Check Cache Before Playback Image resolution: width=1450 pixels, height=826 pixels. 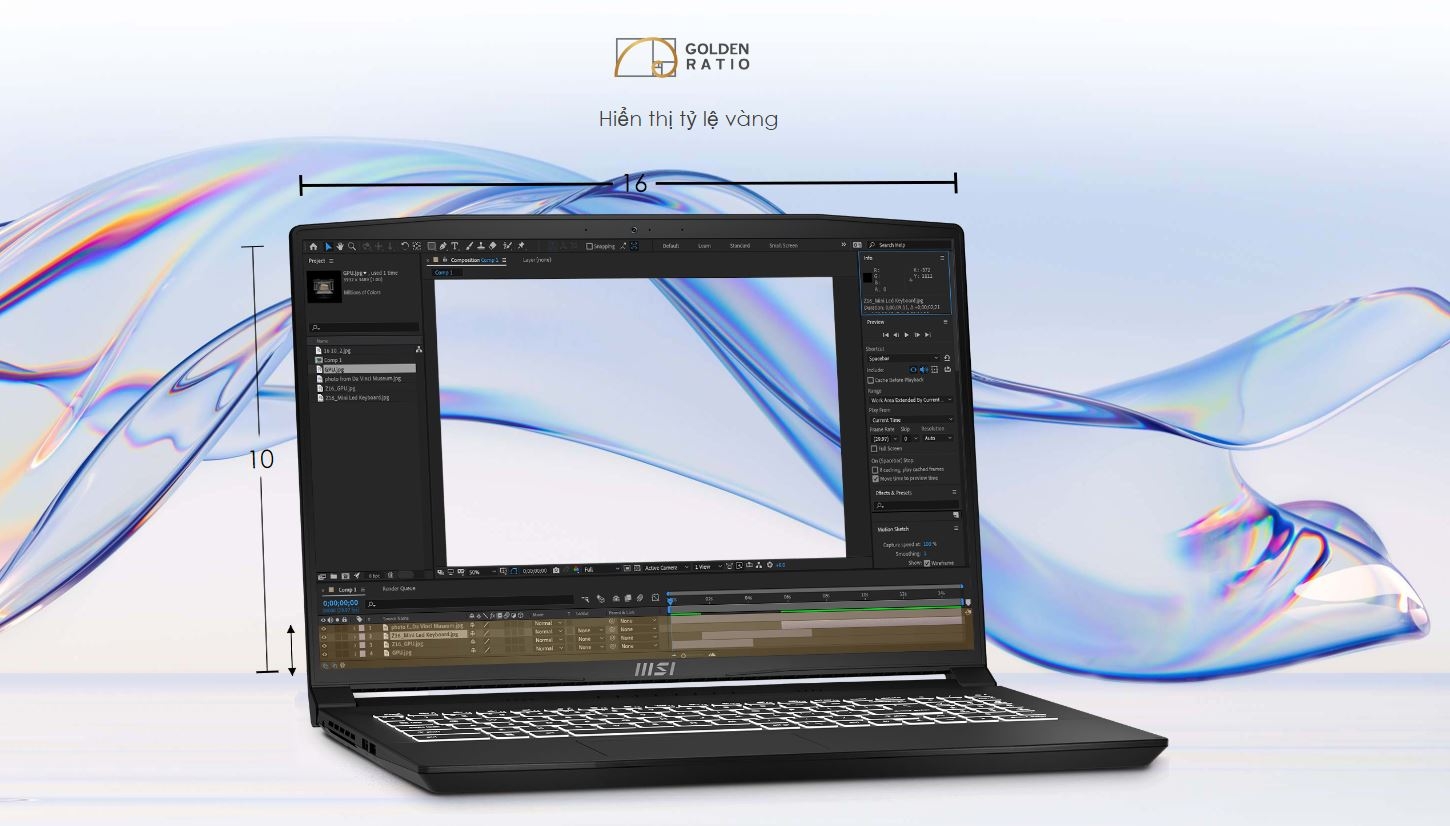pyautogui.click(x=870, y=380)
